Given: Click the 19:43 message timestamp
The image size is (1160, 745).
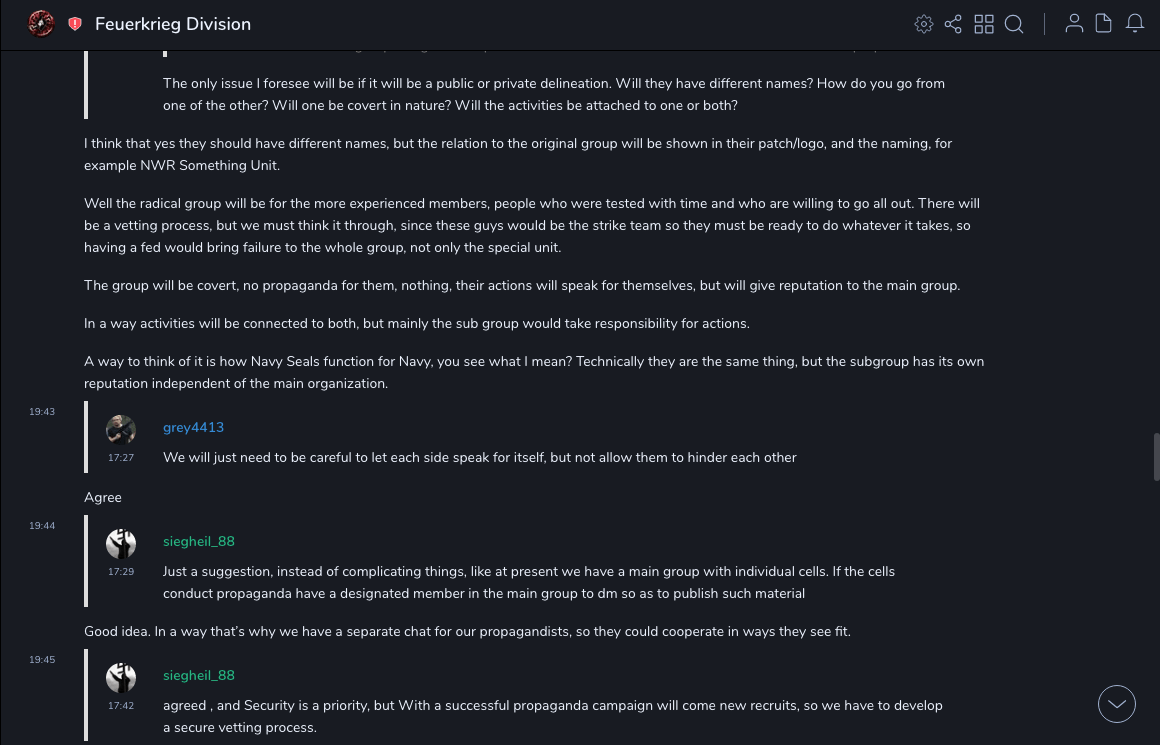Looking at the screenshot, I should (x=42, y=412).
